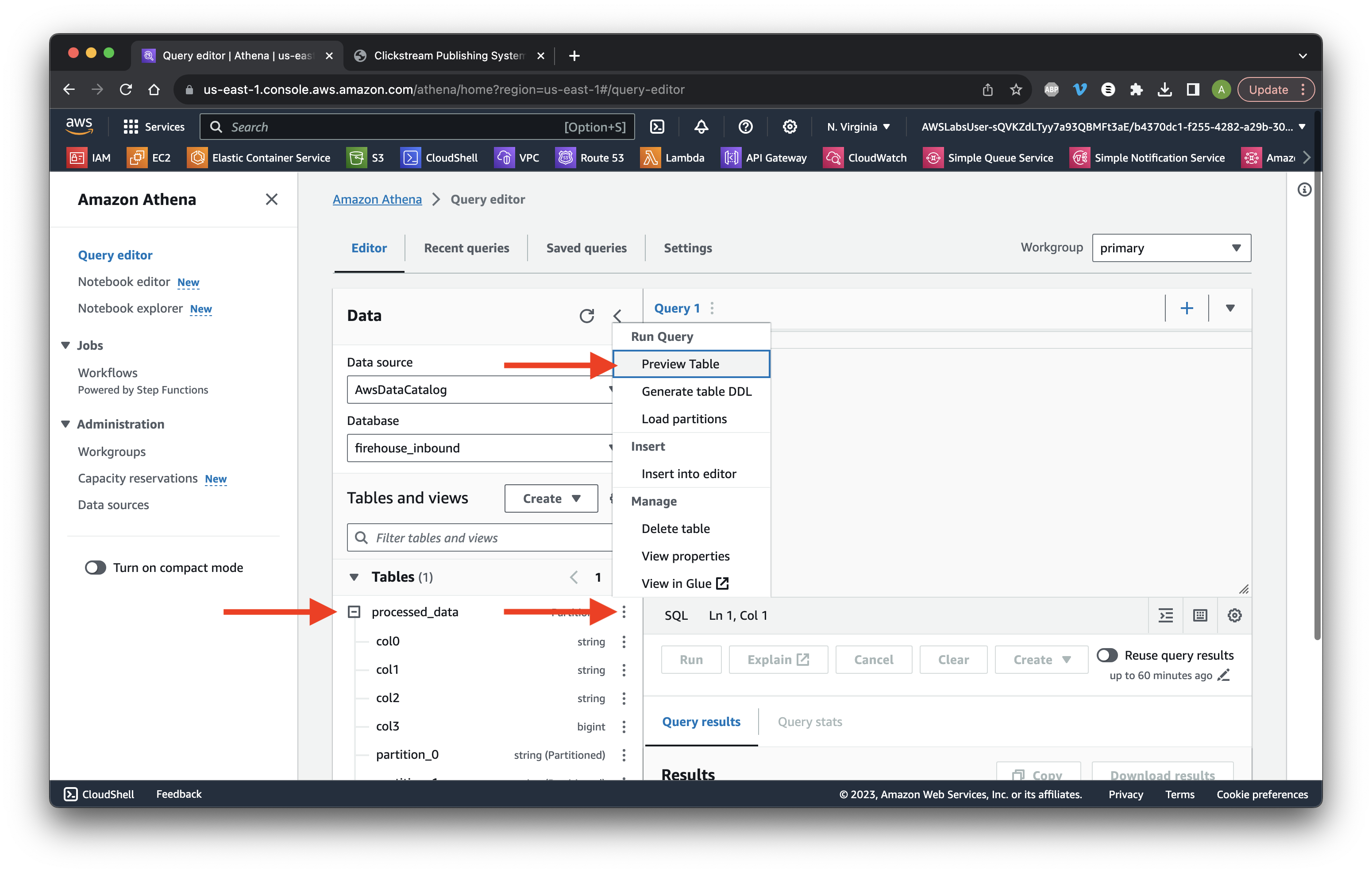The image size is (1372, 873).
Task: Open Elastic Container Service shortcut
Action: (258, 158)
